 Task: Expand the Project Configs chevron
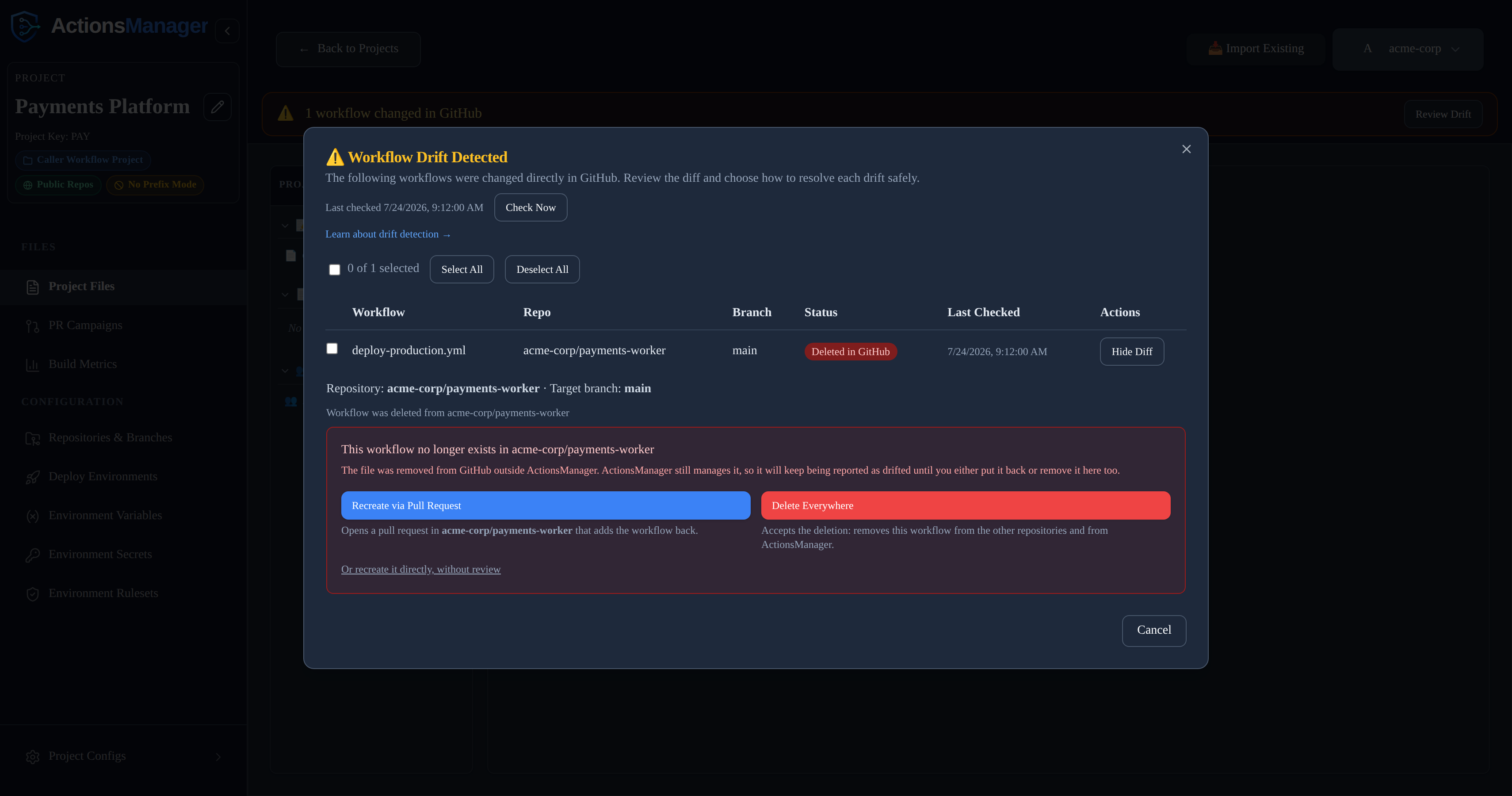click(218, 757)
